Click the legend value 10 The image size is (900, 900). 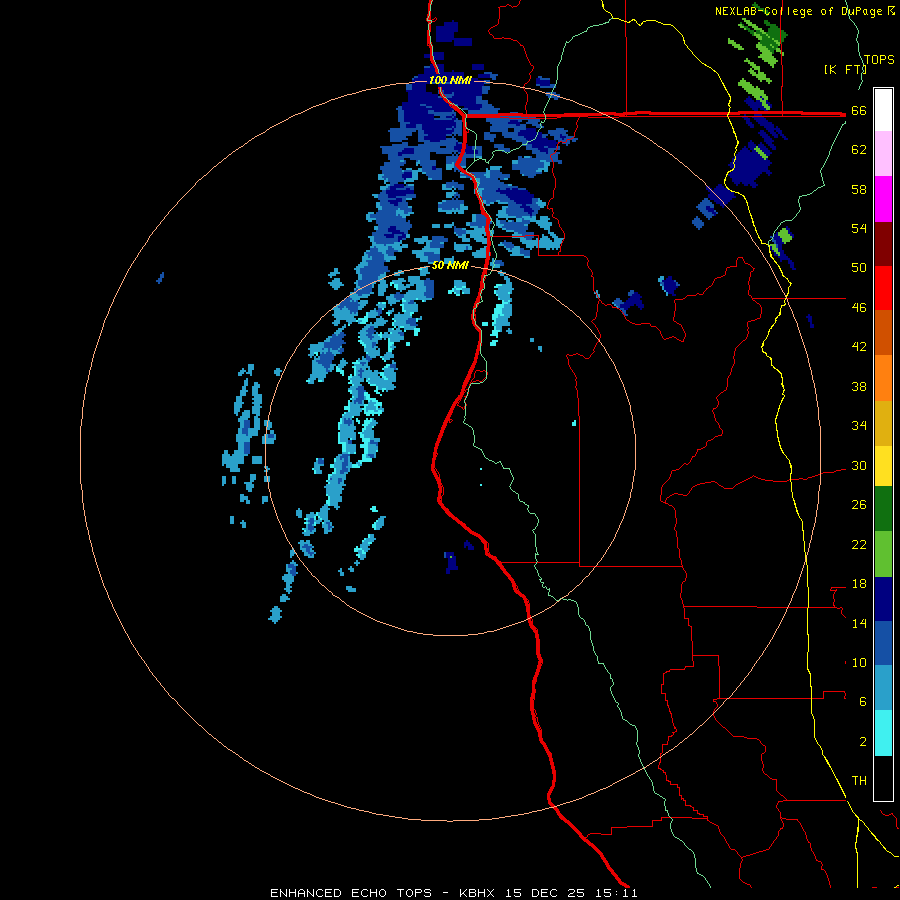point(859,662)
